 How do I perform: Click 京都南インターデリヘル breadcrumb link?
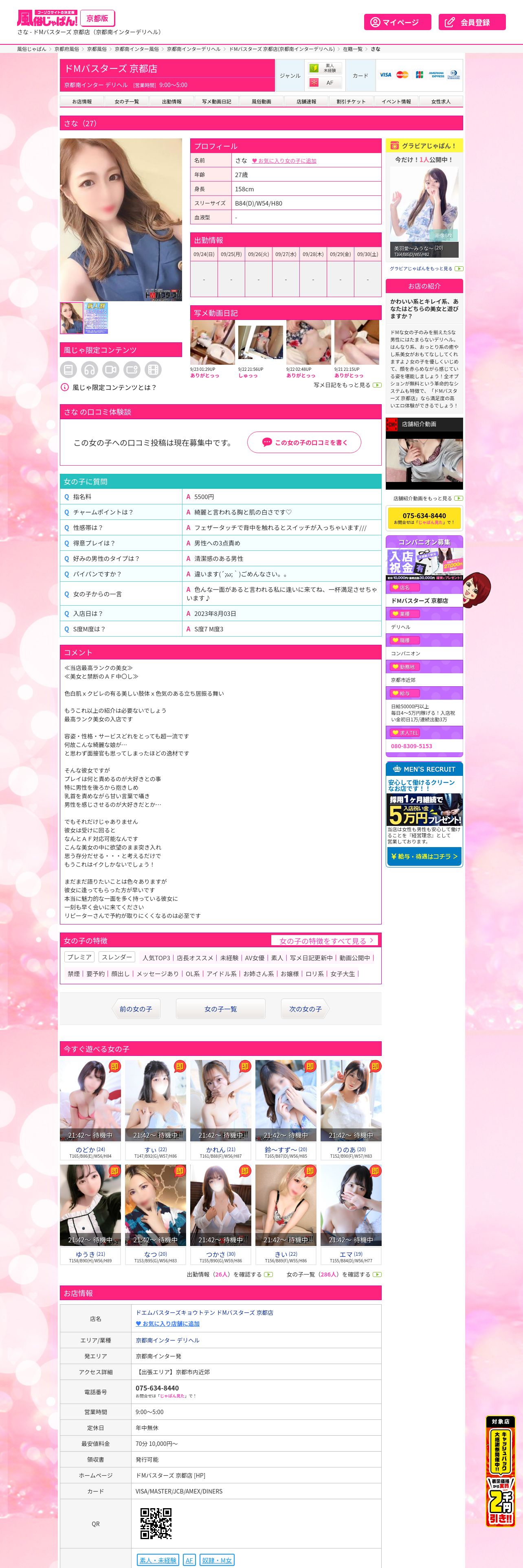click(193, 49)
